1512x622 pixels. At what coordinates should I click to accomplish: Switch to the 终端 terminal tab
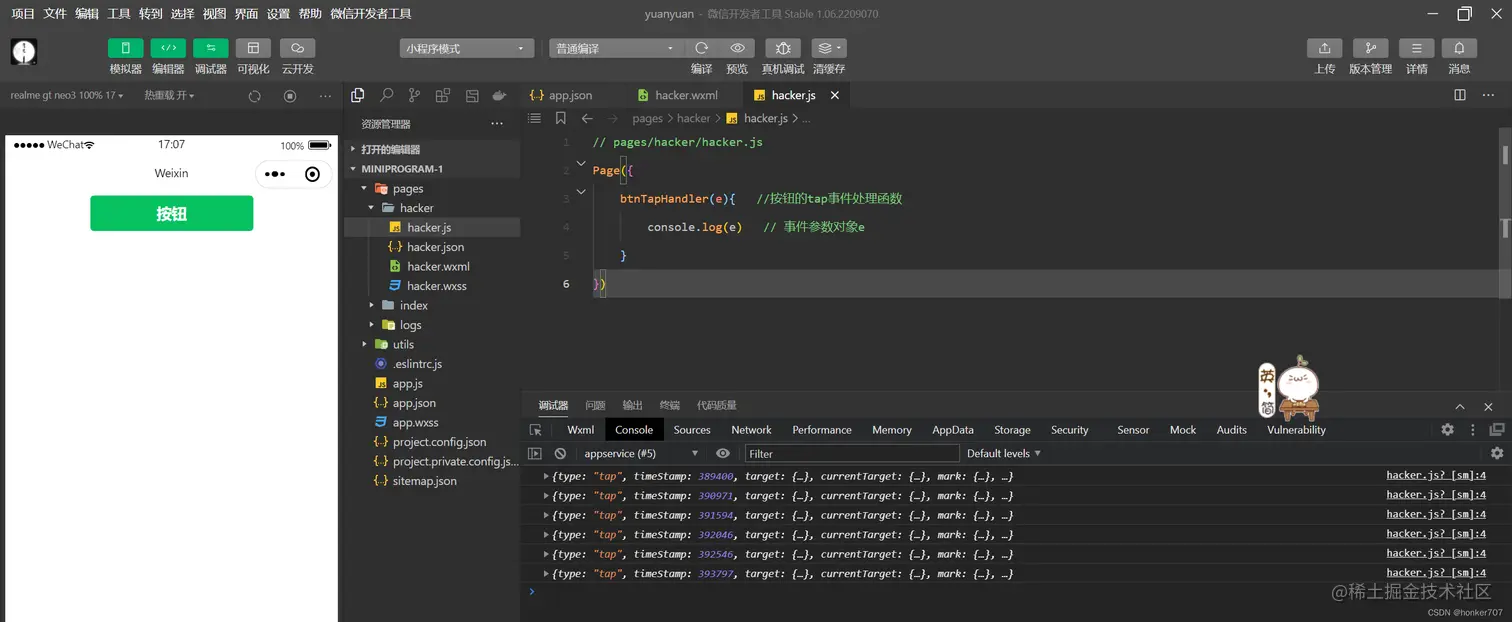[x=670, y=405]
